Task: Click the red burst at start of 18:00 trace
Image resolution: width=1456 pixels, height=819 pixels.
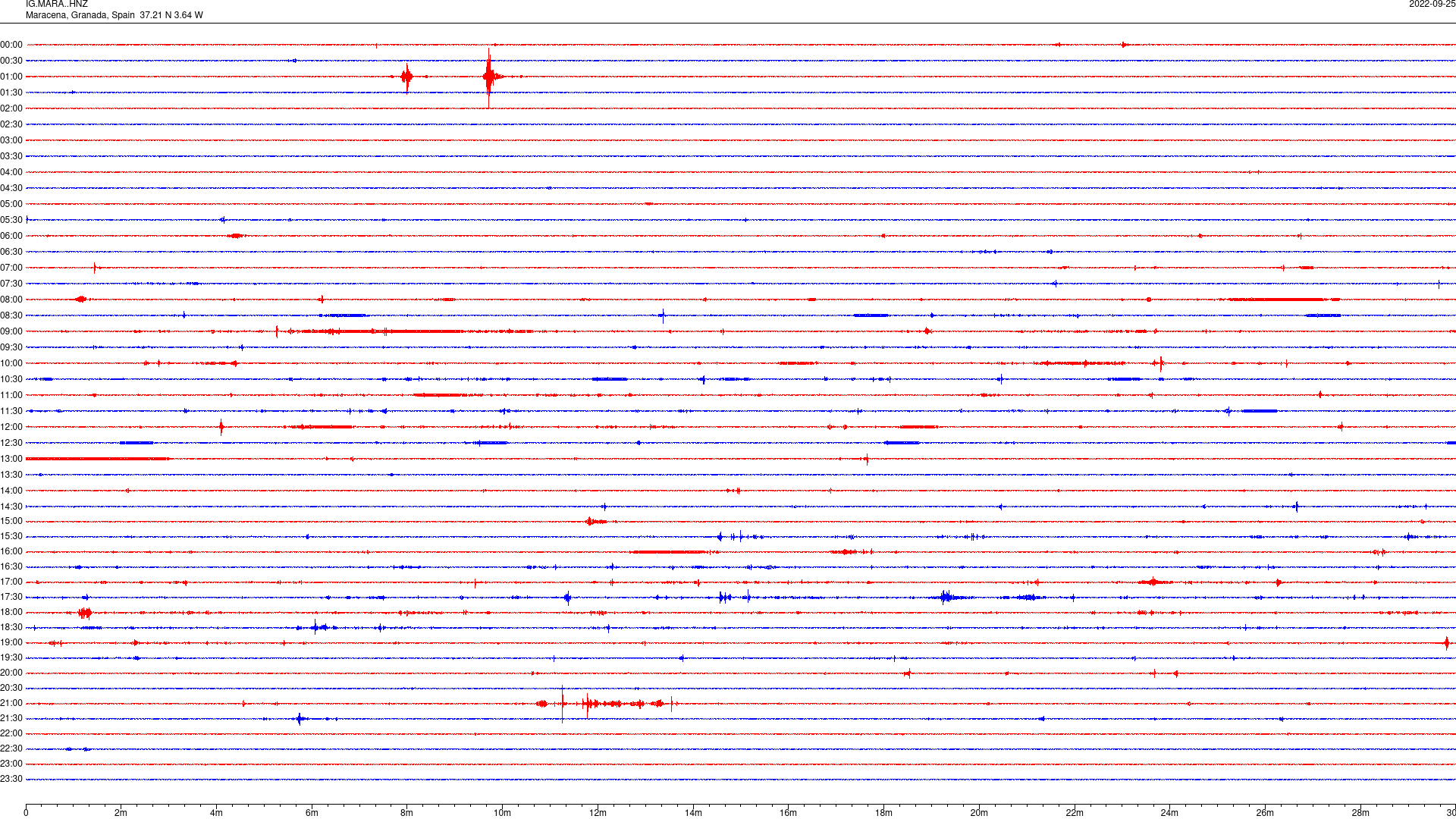Action: pyautogui.click(x=84, y=613)
